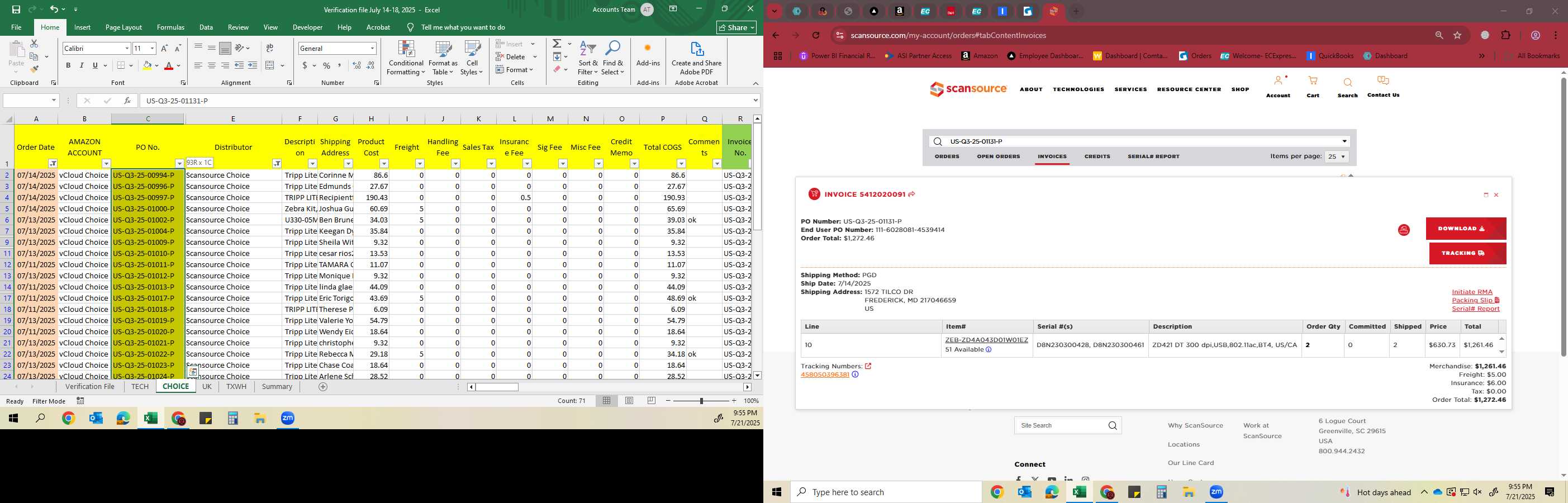Click the TRACKING button on invoice

1467,253
